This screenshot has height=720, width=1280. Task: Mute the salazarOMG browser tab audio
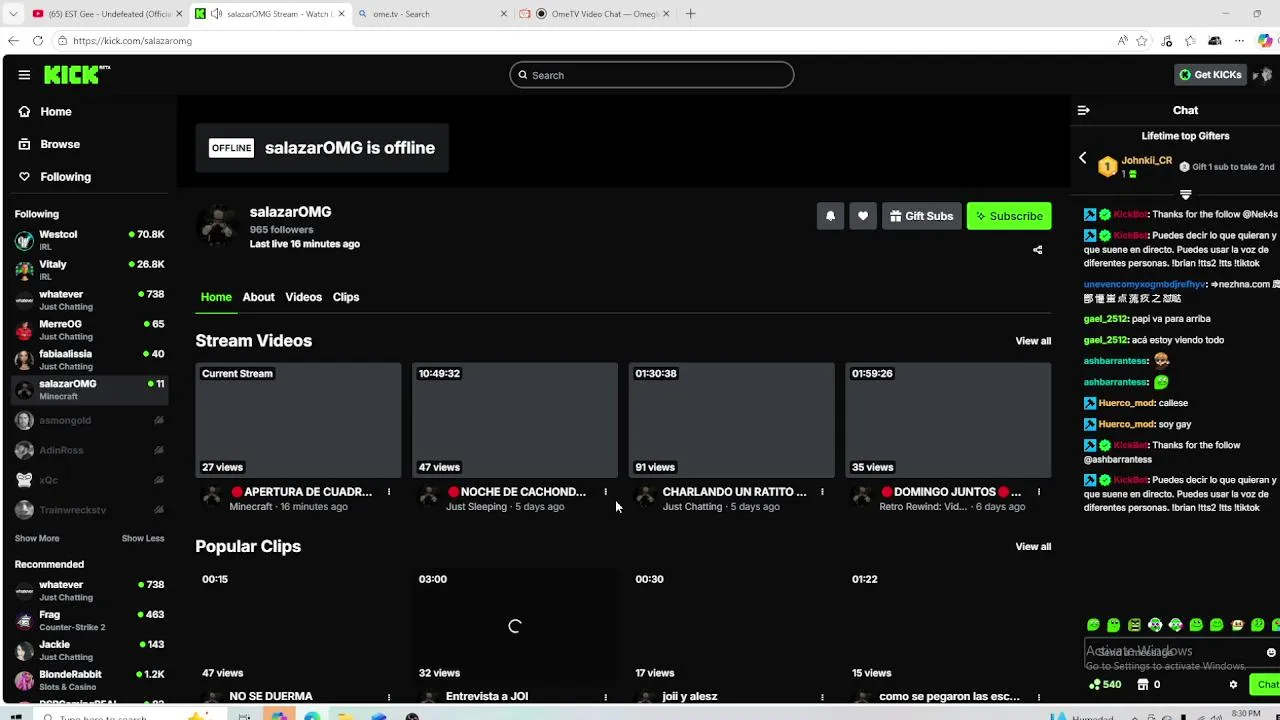pyautogui.click(x=216, y=14)
